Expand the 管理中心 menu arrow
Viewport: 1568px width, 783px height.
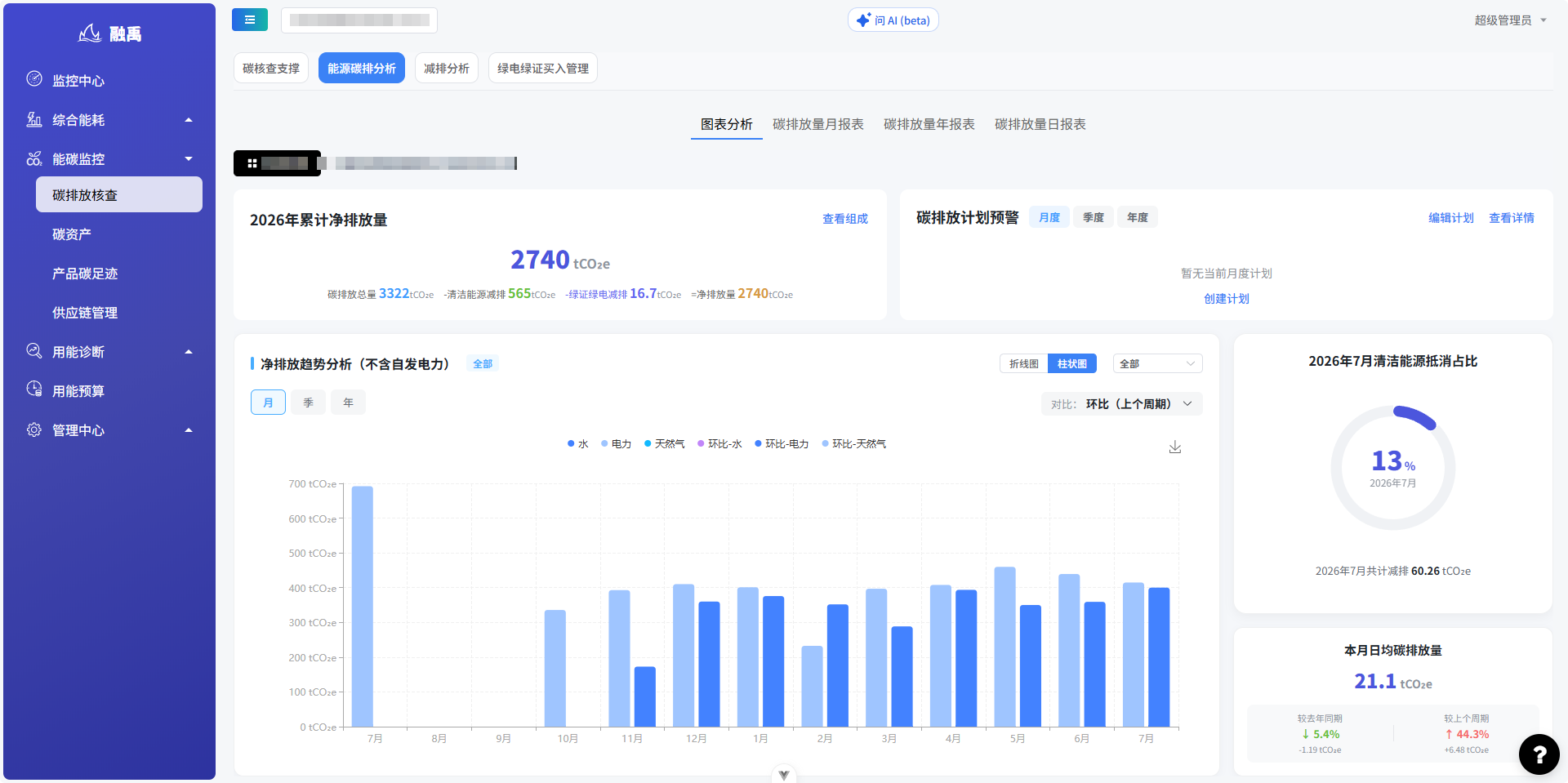click(189, 430)
